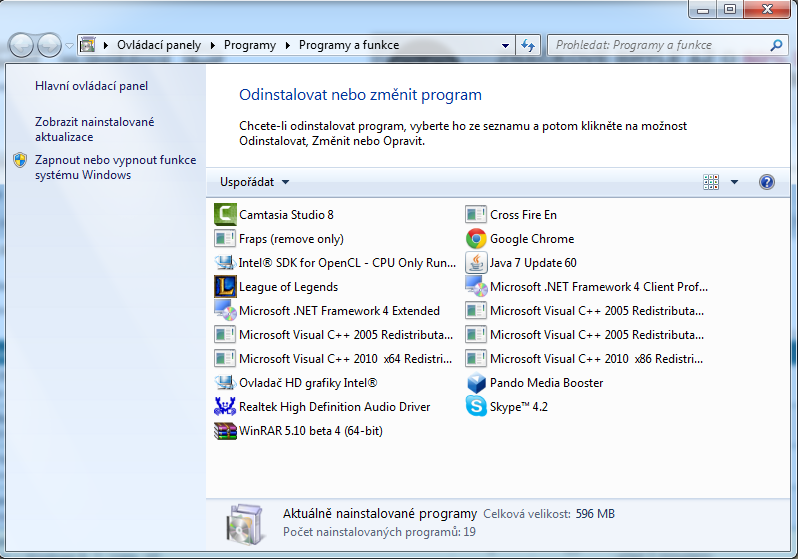Select Realtek High Definition Audio Driver entry

tap(323, 406)
